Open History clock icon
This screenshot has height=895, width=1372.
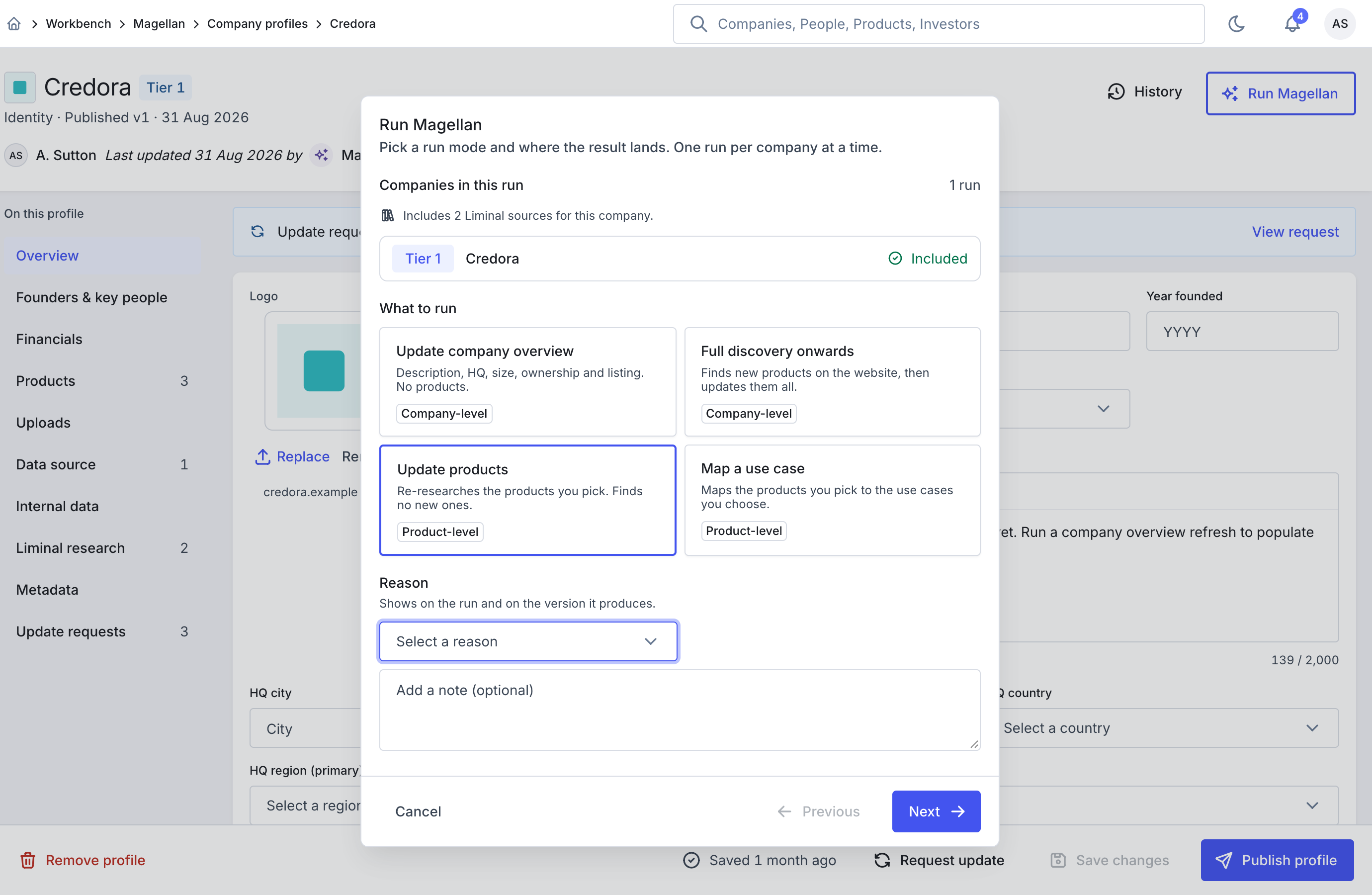pos(1116,91)
